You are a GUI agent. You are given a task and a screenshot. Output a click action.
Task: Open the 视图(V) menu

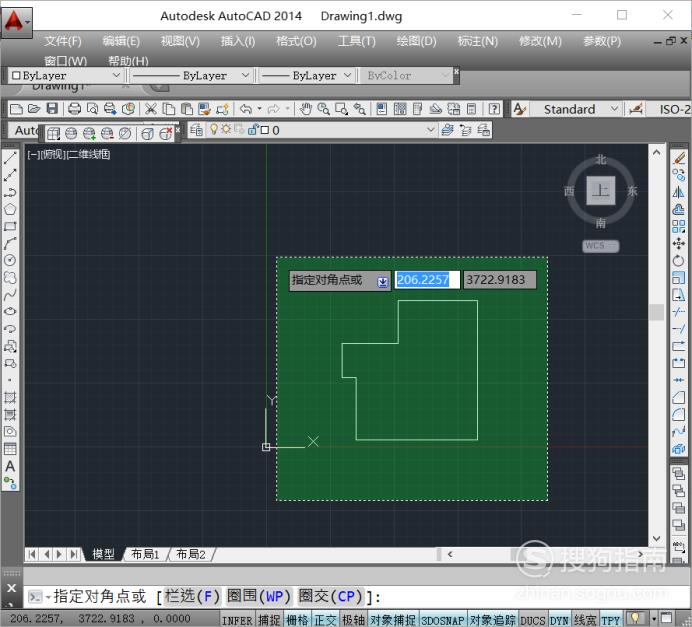pos(180,41)
